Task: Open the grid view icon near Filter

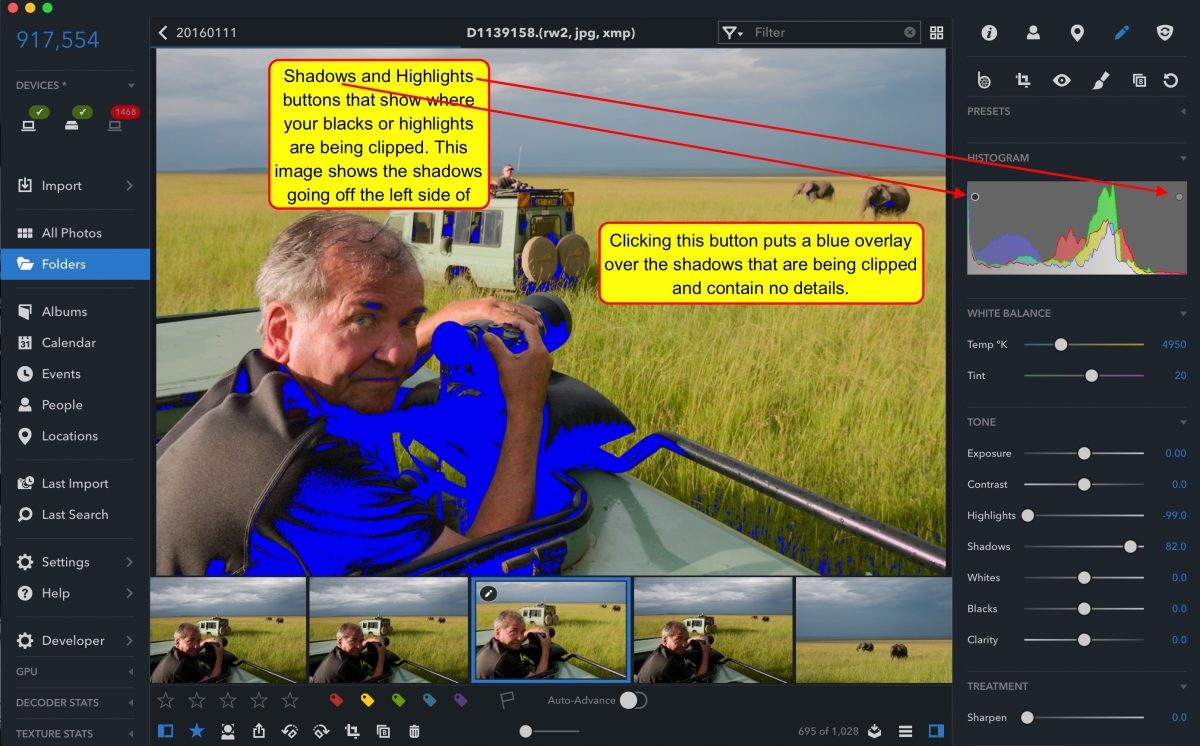Action: coord(937,33)
